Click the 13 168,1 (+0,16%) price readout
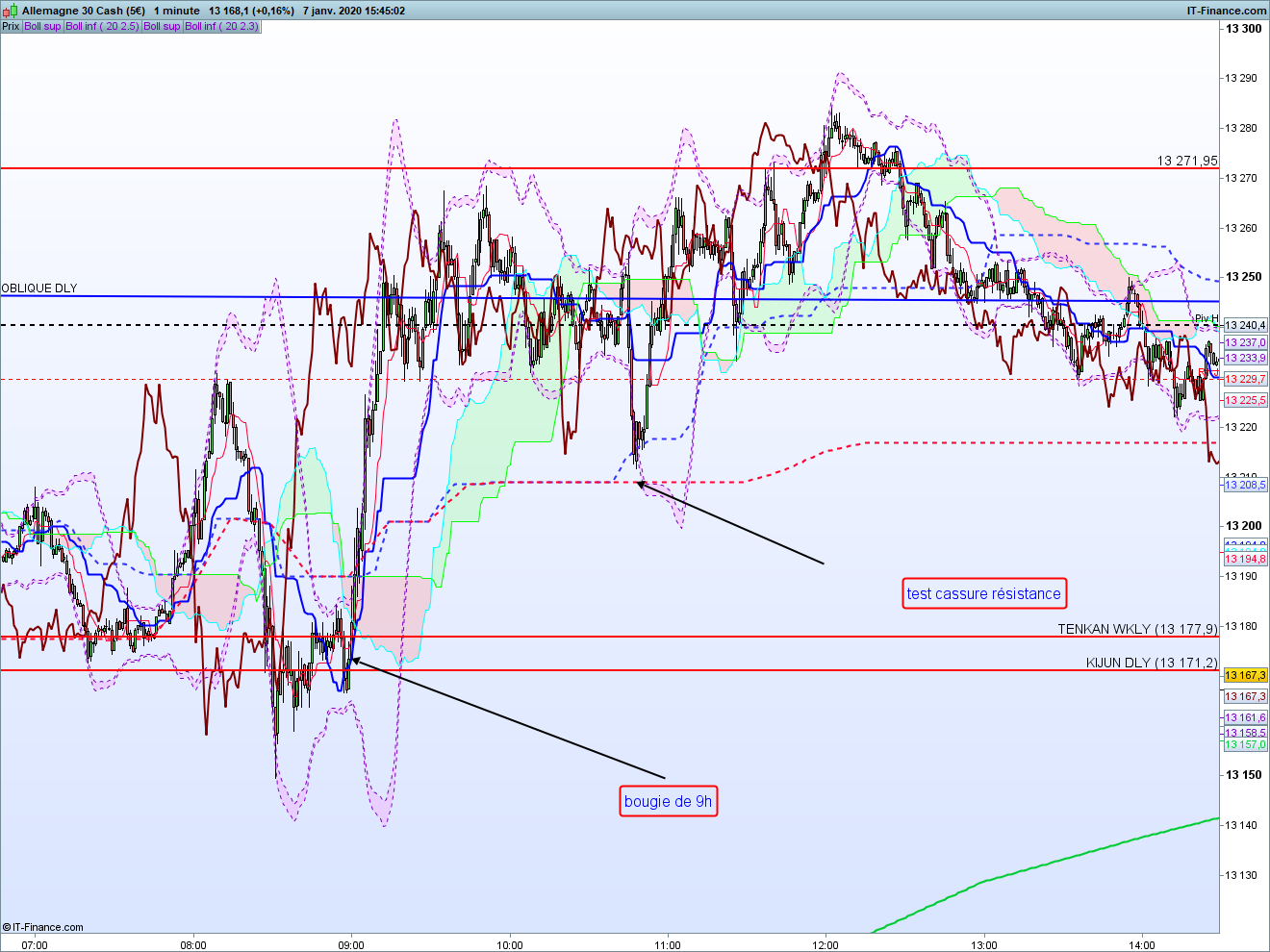The height and width of the screenshot is (952, 1270). [251, 11]
